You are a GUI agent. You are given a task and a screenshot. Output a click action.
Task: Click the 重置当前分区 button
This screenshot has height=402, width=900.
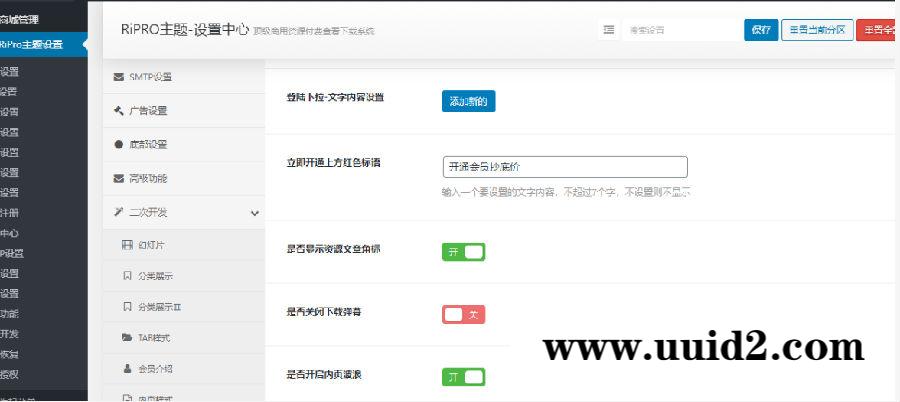pyautogui.click(x=817, y=30)
